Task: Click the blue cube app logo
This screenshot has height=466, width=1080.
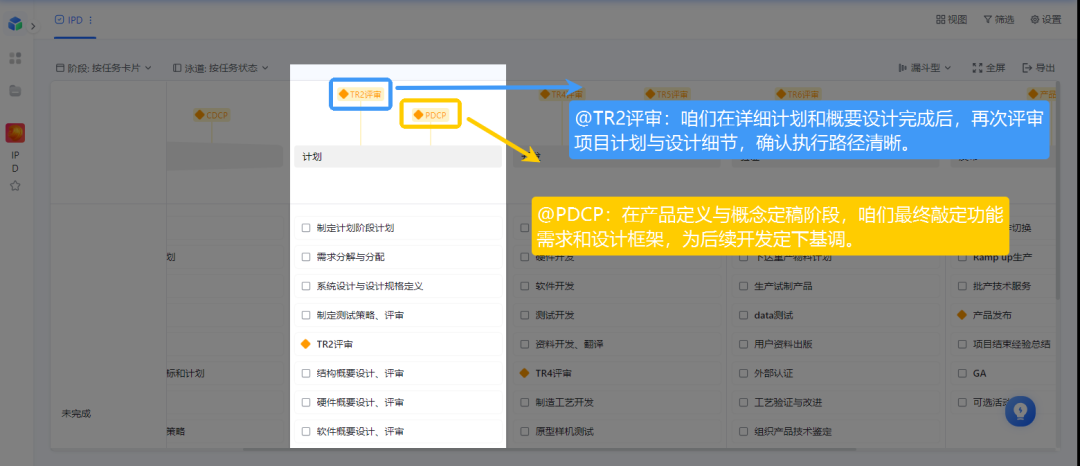Action: pyautogui.click(x=15, y=23)
